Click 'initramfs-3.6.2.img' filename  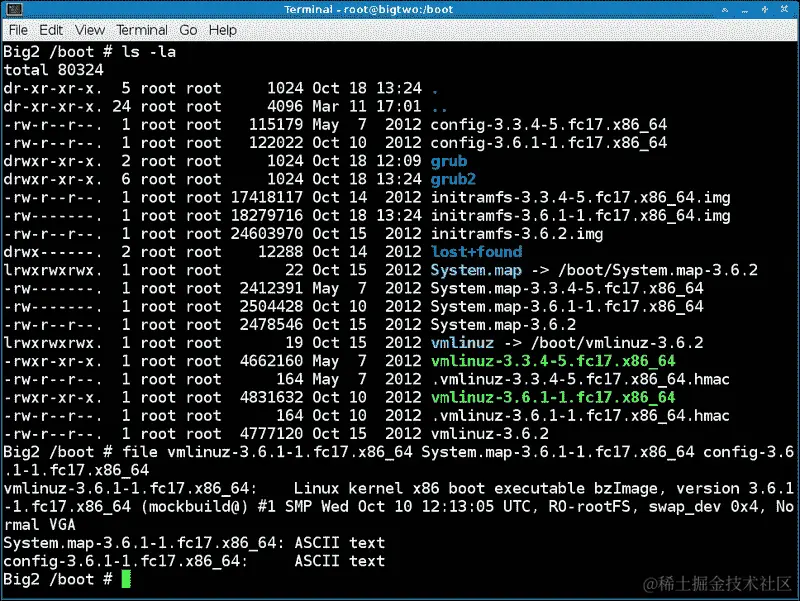click(x=517, y=234)
